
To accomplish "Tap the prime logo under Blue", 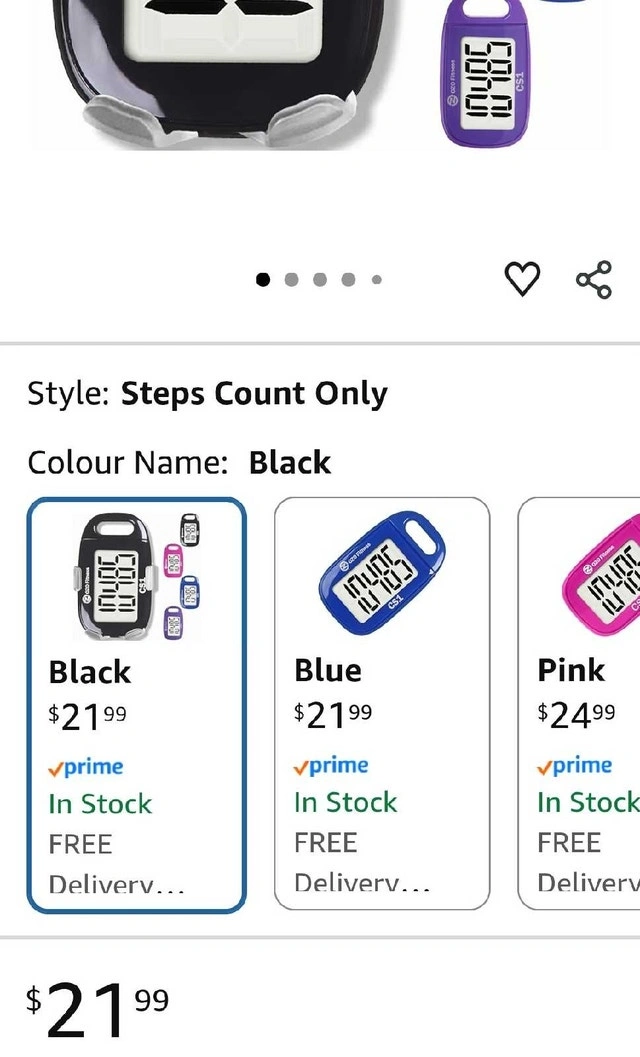I will (x=332, y=766).
